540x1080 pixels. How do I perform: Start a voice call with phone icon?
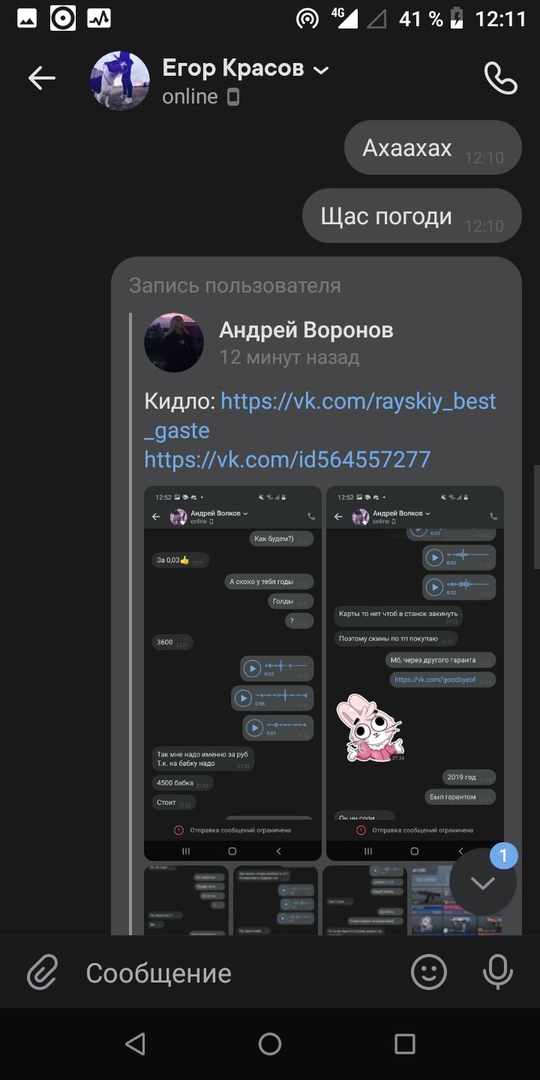501,79
